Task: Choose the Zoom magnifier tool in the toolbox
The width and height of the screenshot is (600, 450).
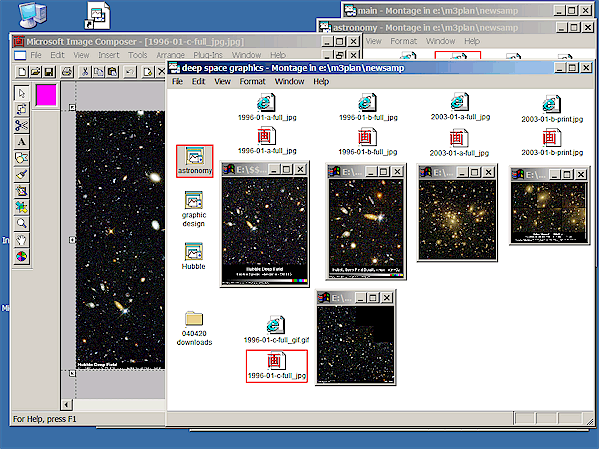Action: 21,223
